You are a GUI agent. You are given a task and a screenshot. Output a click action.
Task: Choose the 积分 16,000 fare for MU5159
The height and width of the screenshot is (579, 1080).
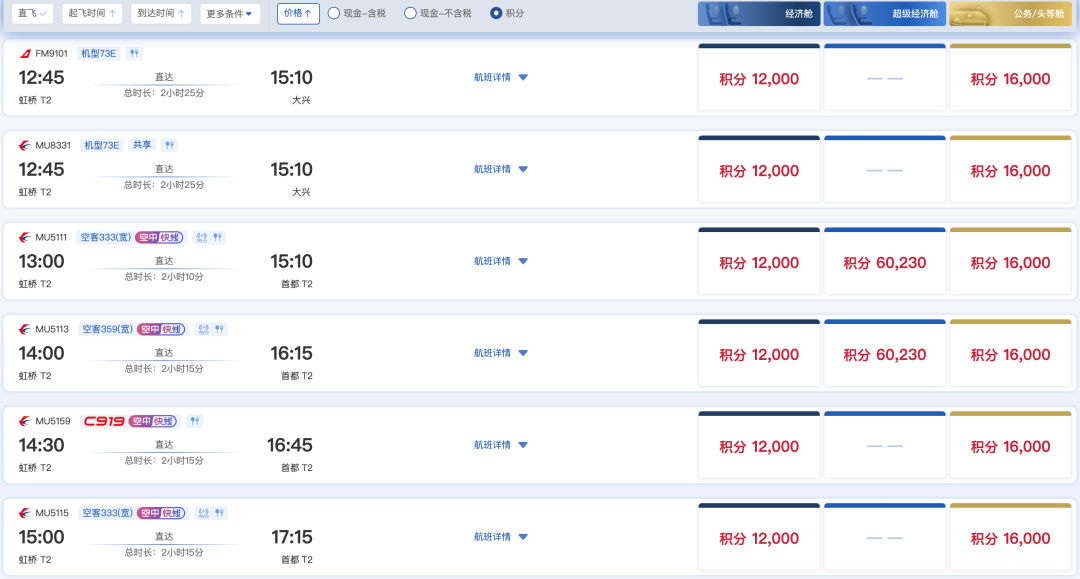[x=1010, y=447]
